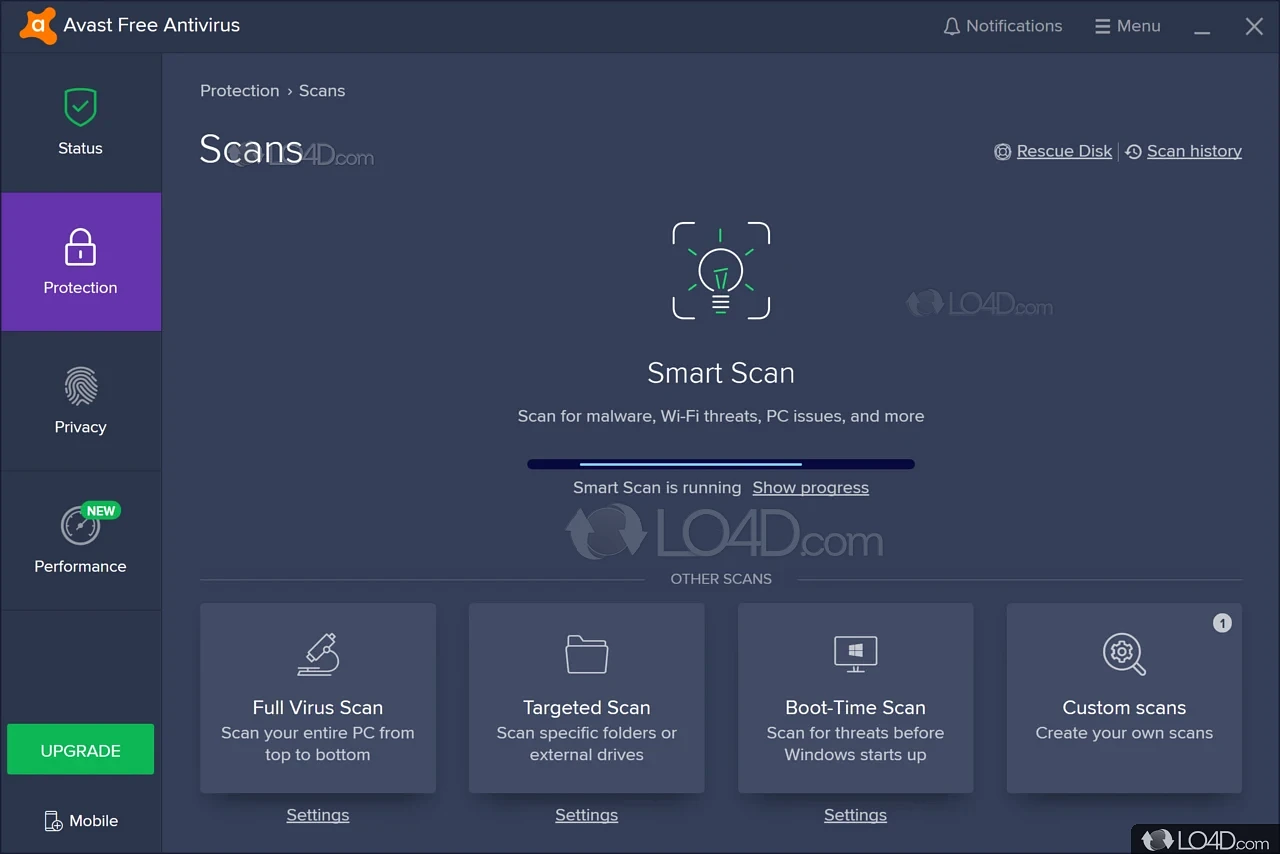Start the Full Virus Scan card

(x=318, y=698)
